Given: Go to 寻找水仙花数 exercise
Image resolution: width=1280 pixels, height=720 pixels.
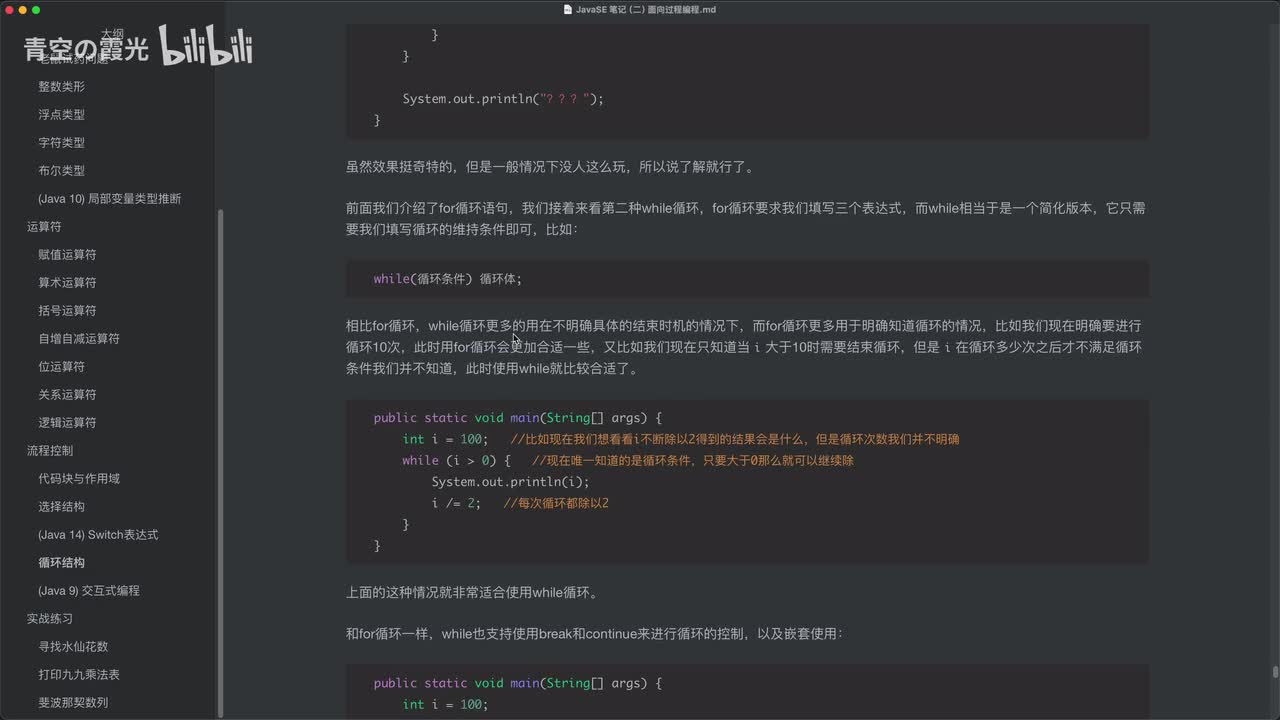Looking at the screenshot, I should pyautogui.click(x=73, y=647).
